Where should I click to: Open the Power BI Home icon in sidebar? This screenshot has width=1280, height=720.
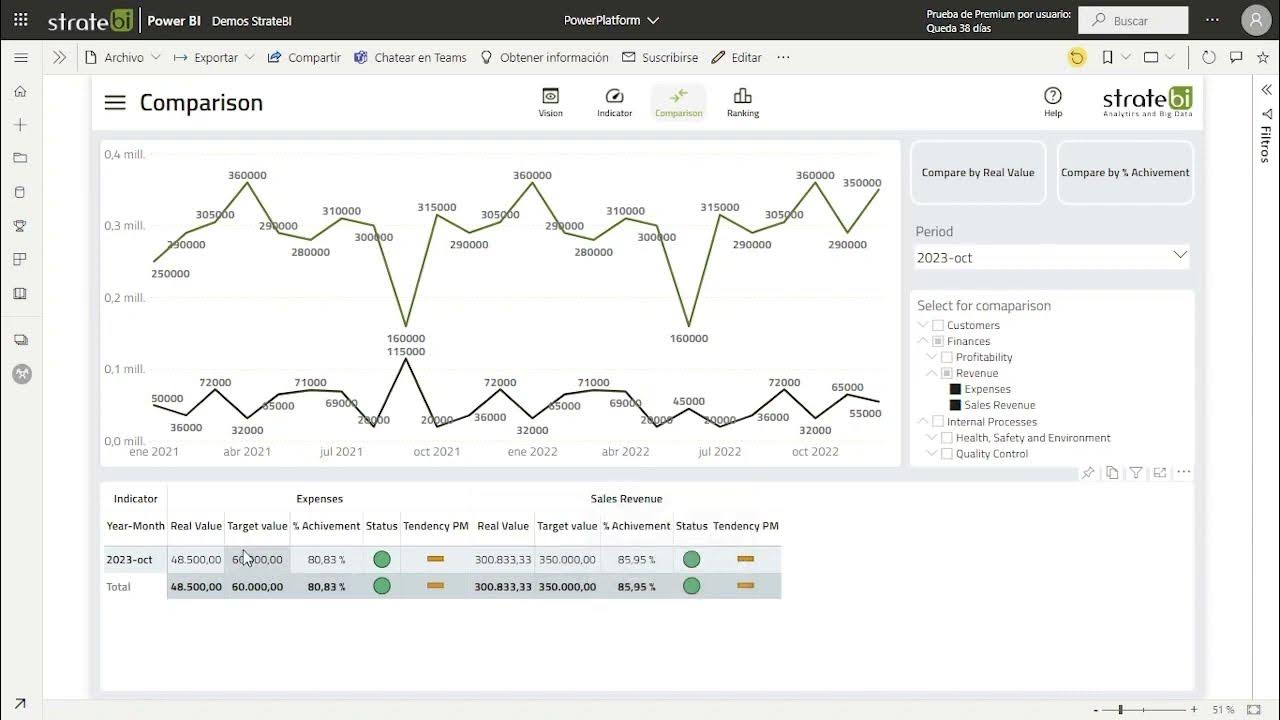point(20,91)
